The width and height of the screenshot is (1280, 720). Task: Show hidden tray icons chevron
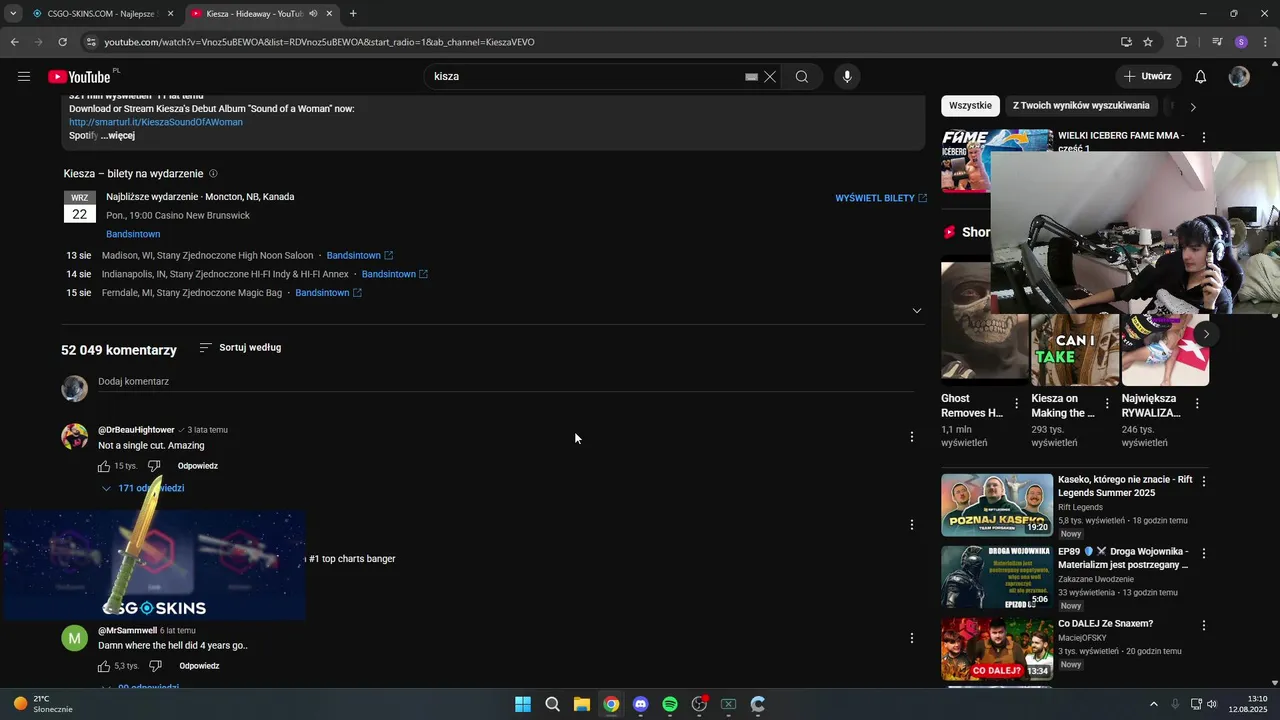(x=1153, y=704)
